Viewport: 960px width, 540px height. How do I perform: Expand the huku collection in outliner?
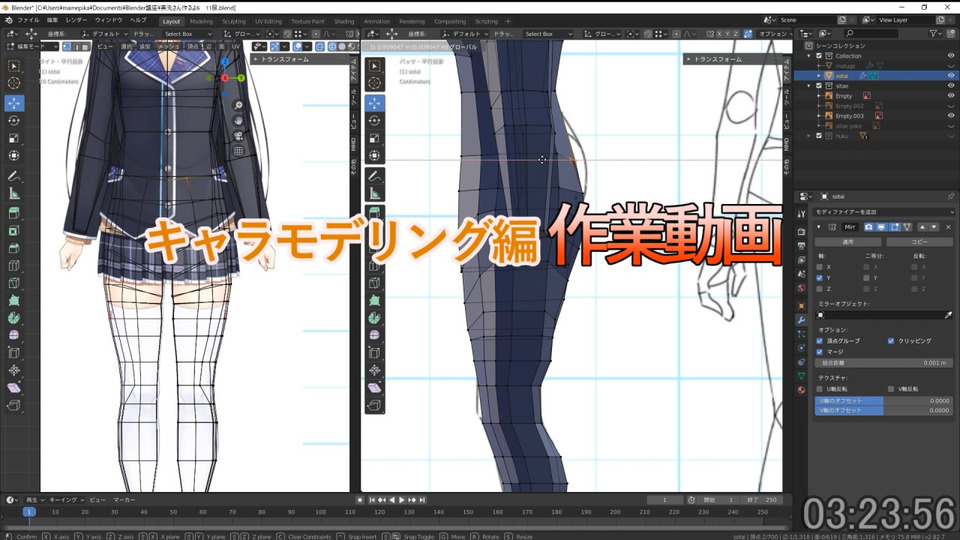tap(809, 136)
